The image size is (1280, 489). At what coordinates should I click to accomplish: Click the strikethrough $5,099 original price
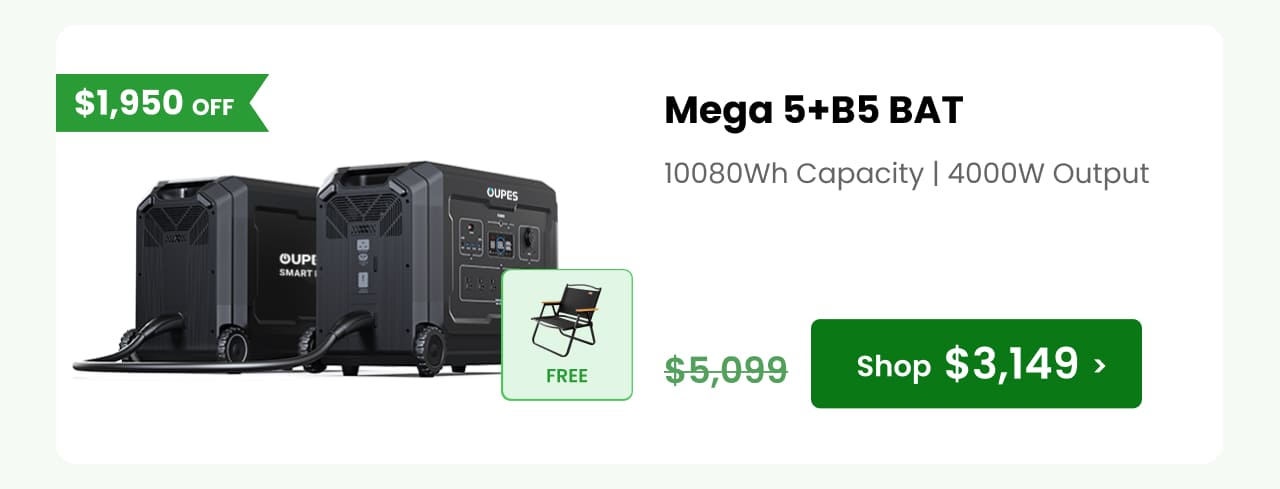[x=727, y=369]
